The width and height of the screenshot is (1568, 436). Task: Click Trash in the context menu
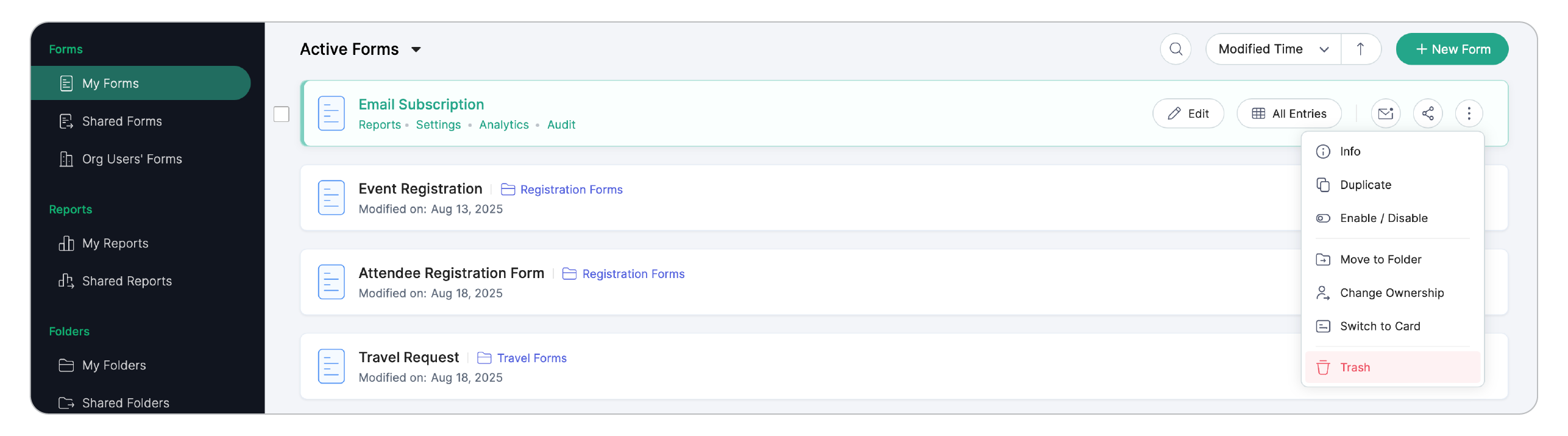1355,368
